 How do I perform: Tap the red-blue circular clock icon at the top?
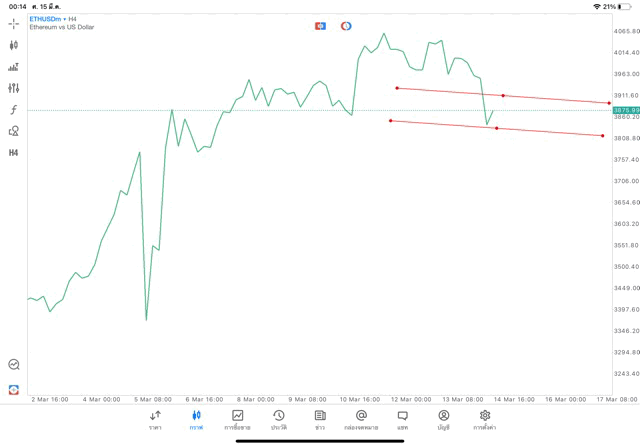coord(346,25)
